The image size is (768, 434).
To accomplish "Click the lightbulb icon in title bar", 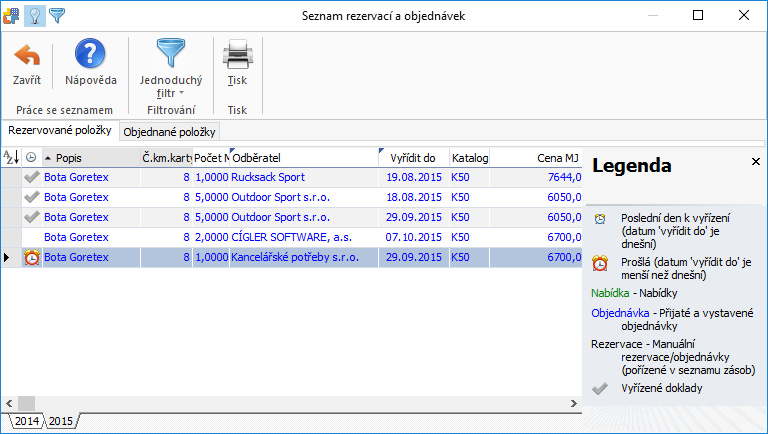I will click(x=34, y=14).
